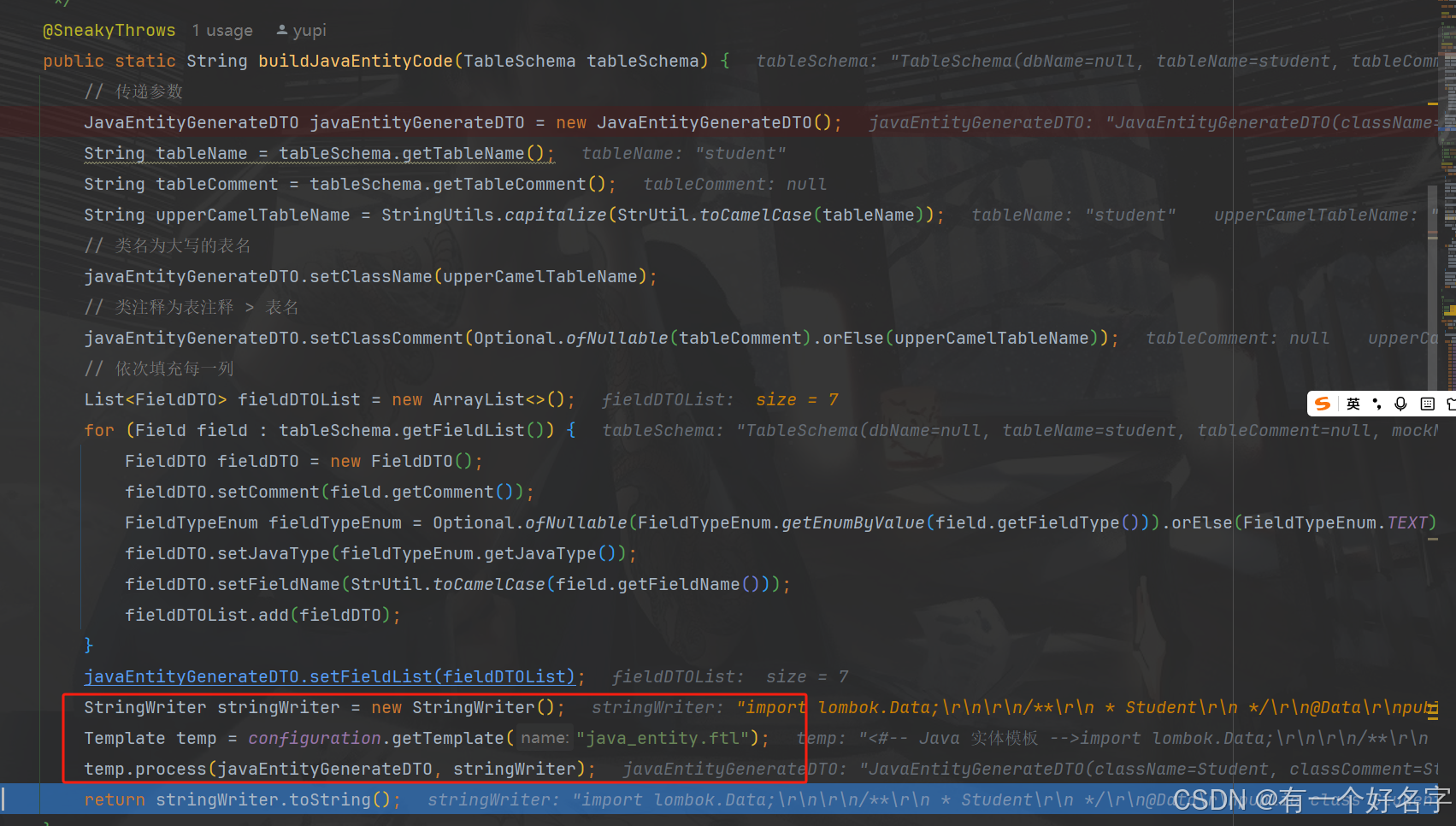Click 'FieldTypeEnum.getEnumByValue' call

[781, 523]
